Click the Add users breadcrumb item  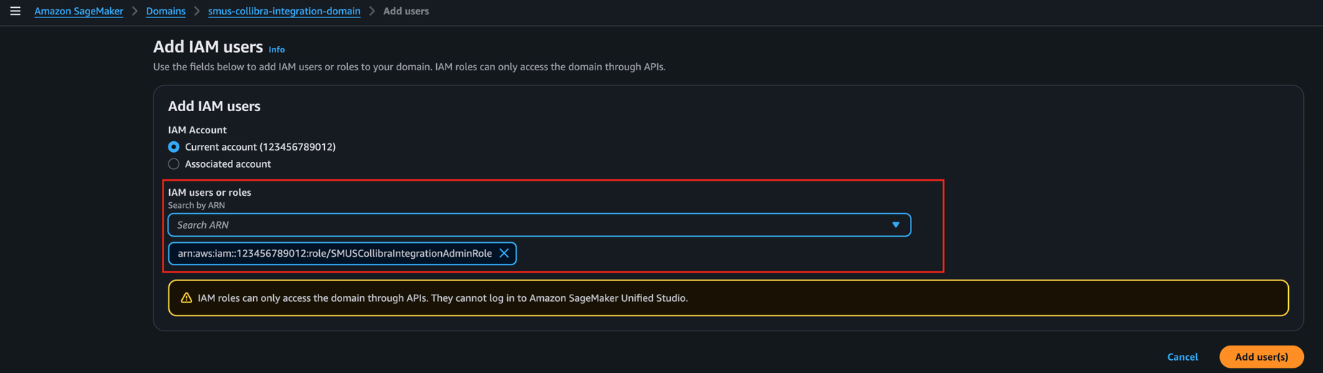coord(407,10)
